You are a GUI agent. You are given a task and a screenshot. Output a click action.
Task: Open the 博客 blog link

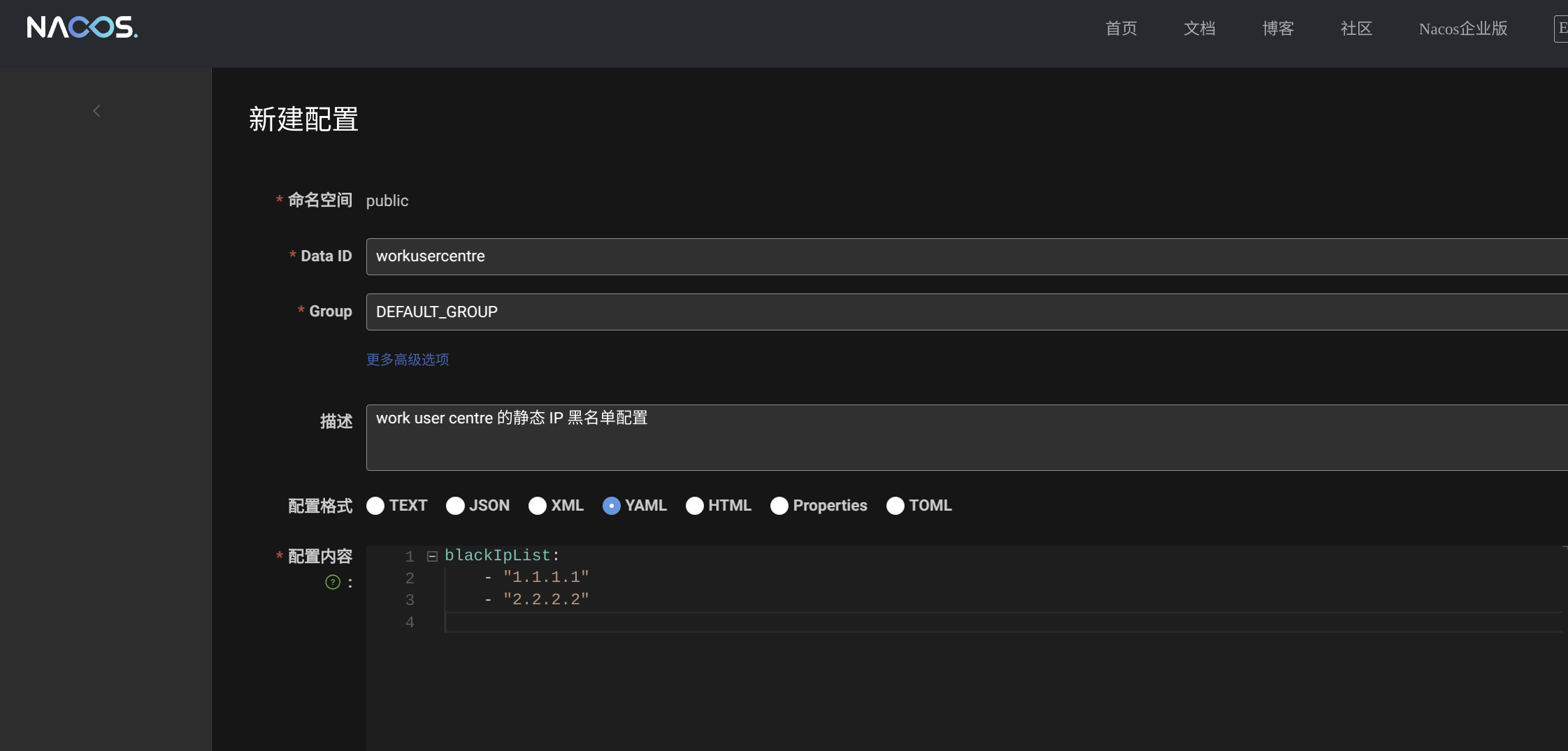click(x=1278, y=29)
